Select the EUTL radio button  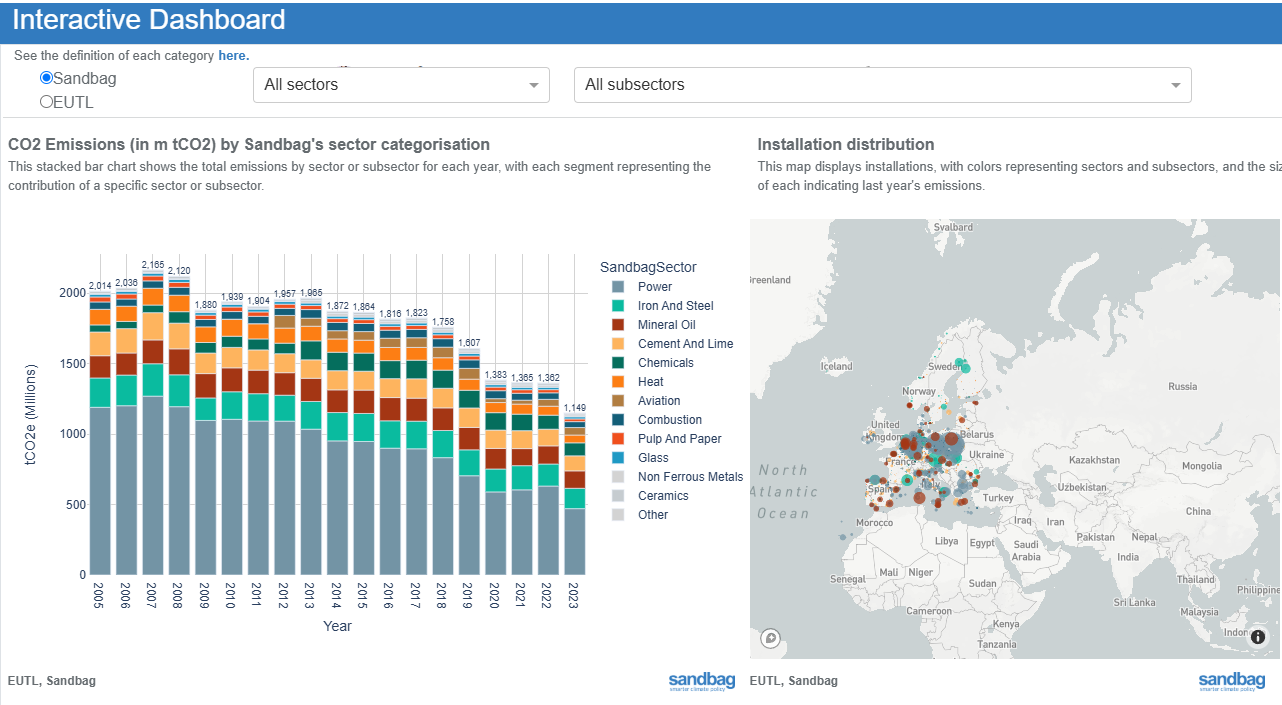click(x=46, y=102)
